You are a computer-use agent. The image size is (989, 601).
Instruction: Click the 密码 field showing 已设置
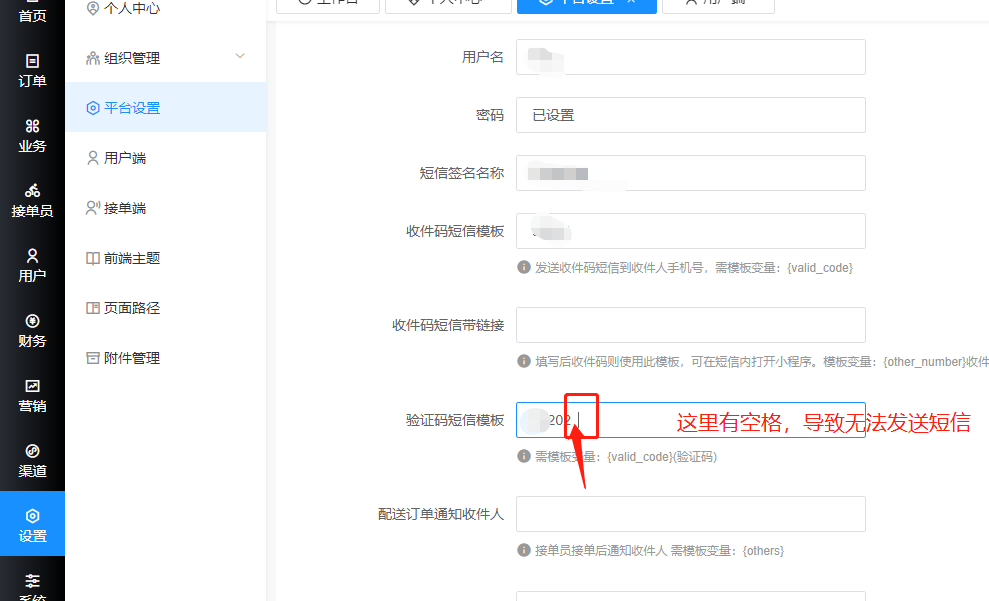pyautogui.click(x=691, y=115)
